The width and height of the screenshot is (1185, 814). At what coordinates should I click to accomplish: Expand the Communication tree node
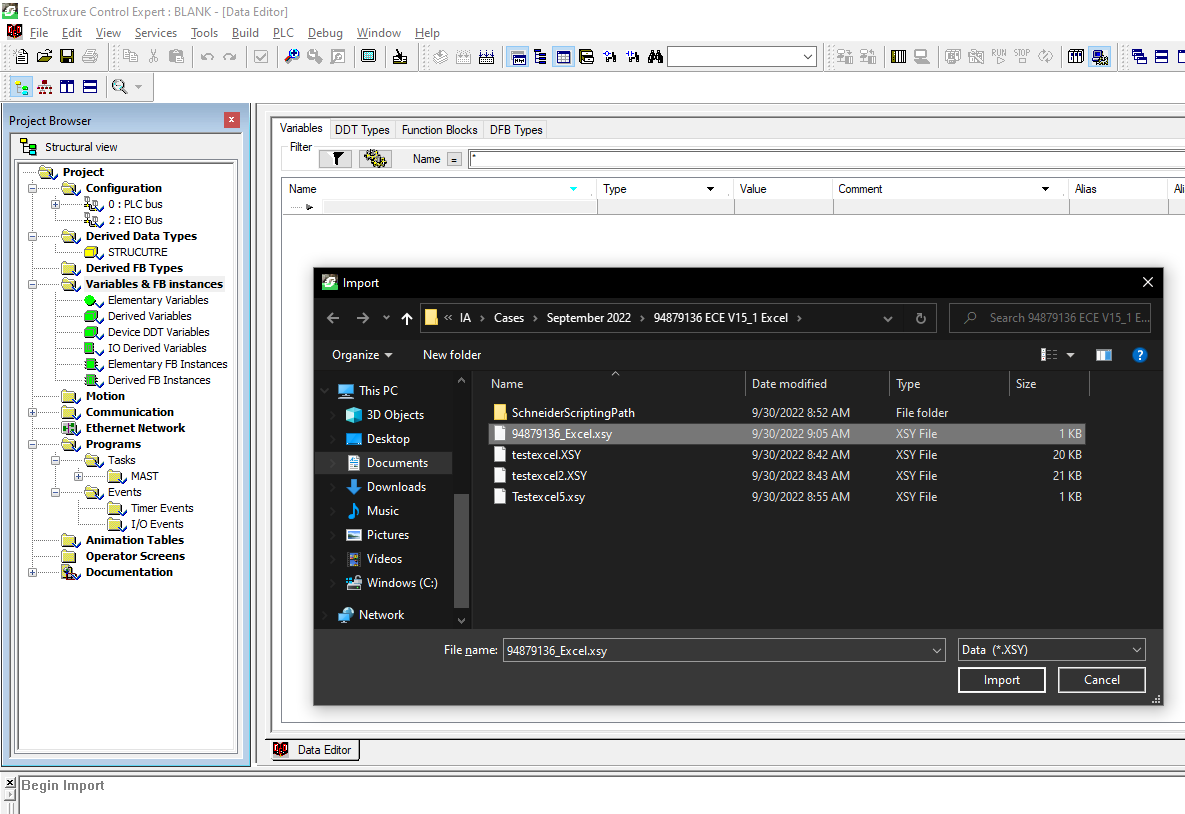(x=32, y=413)
